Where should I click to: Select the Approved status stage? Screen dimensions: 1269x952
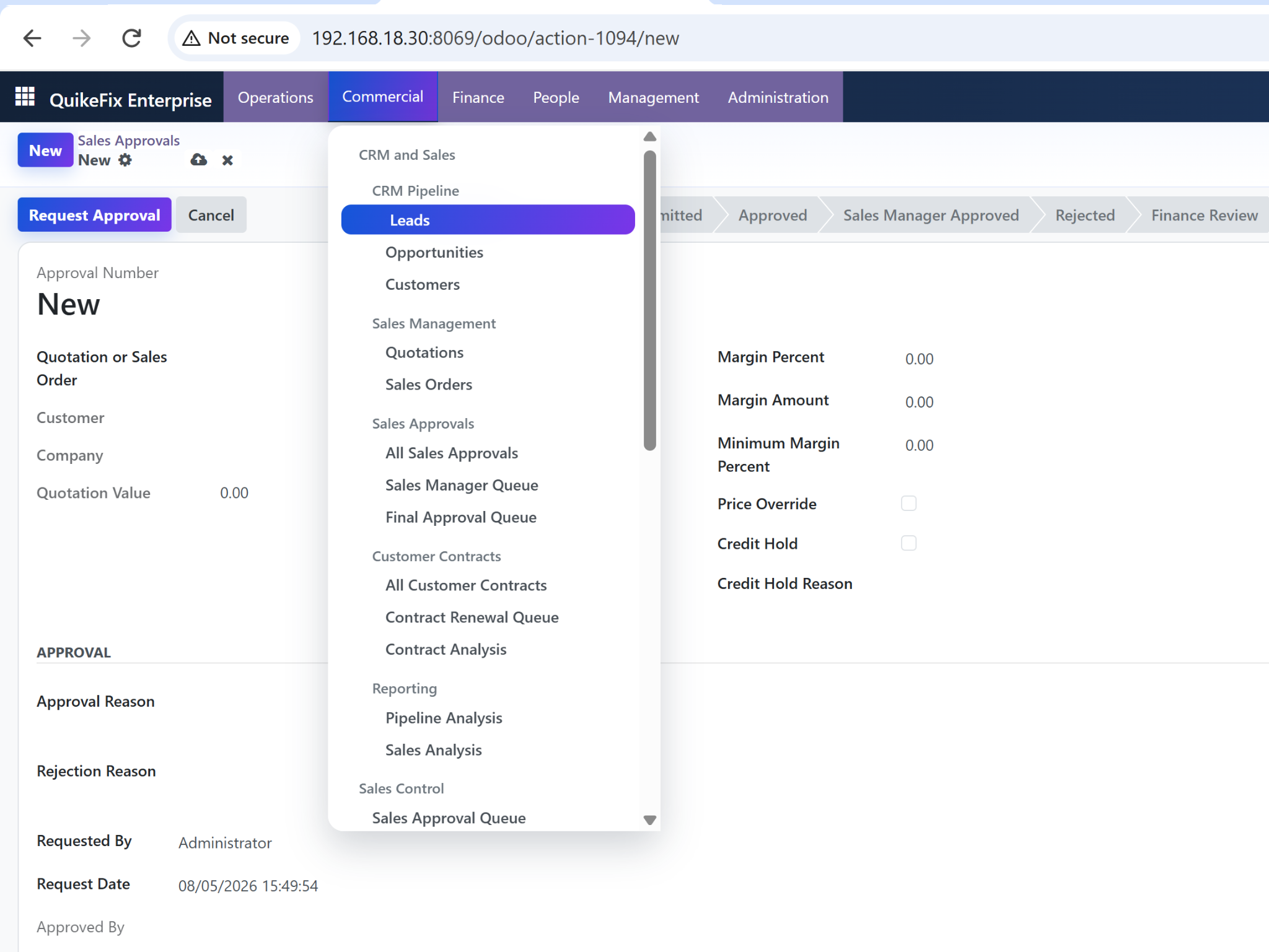[x=772, y=215]
